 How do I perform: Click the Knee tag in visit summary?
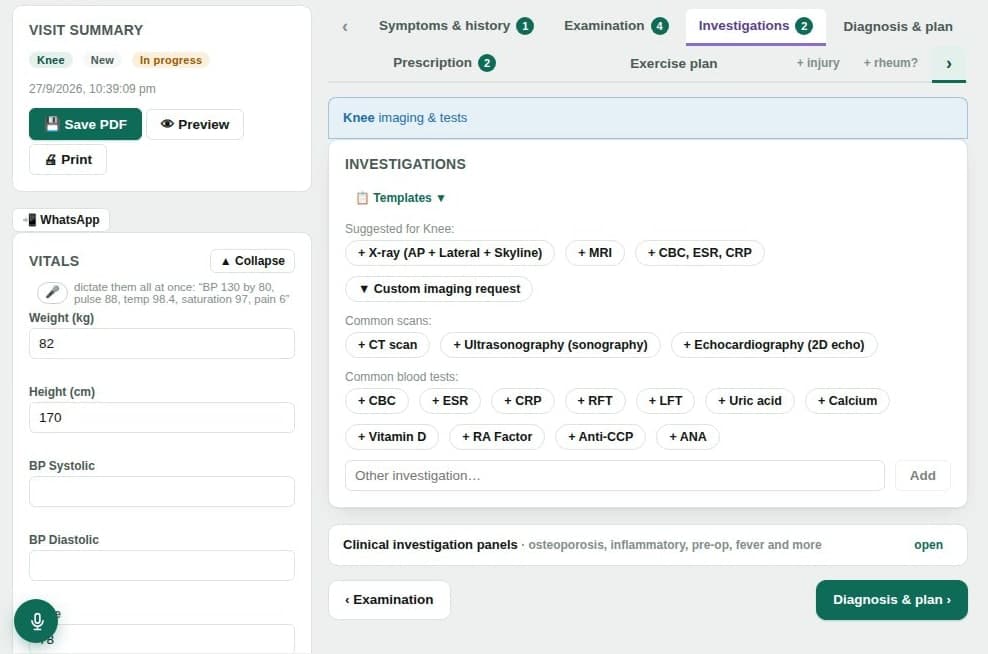click(50, 60)
